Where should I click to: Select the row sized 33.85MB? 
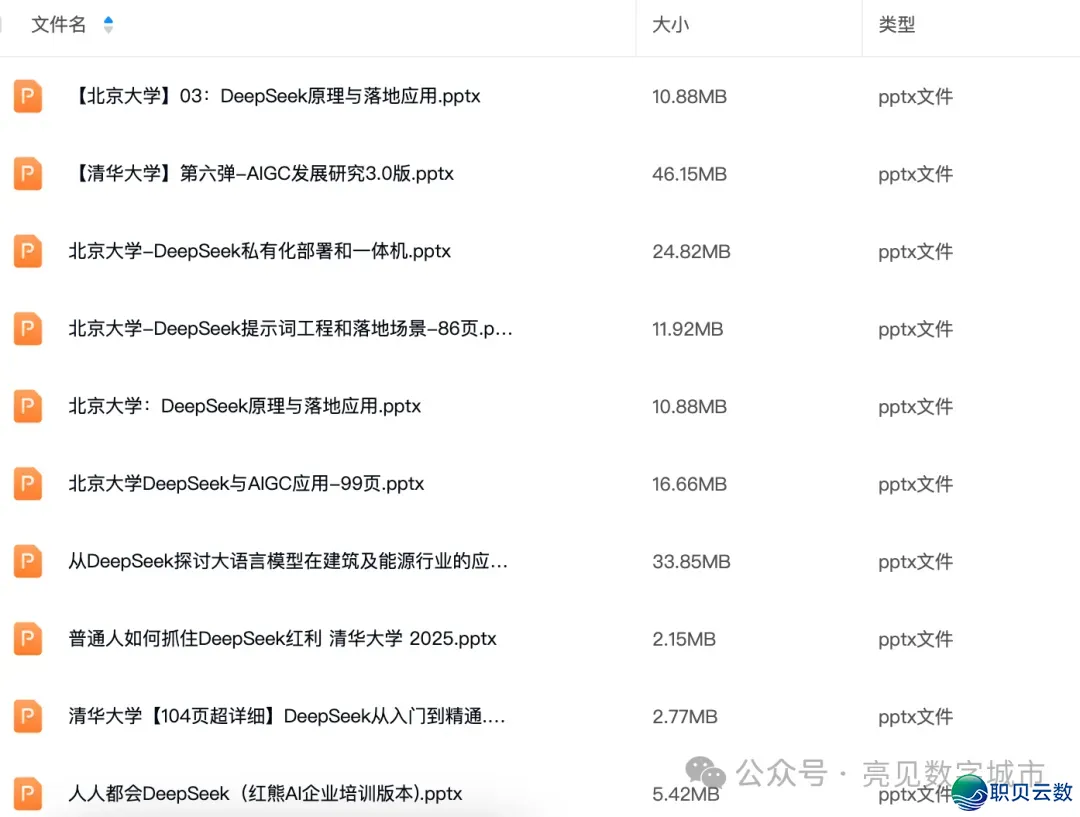pyautogui.click(x=691, y=562)
